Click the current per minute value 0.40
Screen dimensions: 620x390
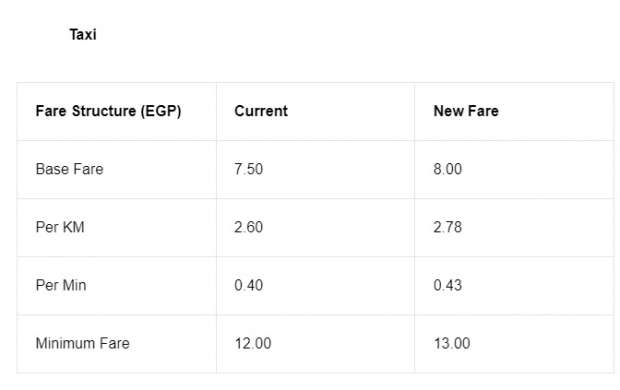(x=248, y=286)
